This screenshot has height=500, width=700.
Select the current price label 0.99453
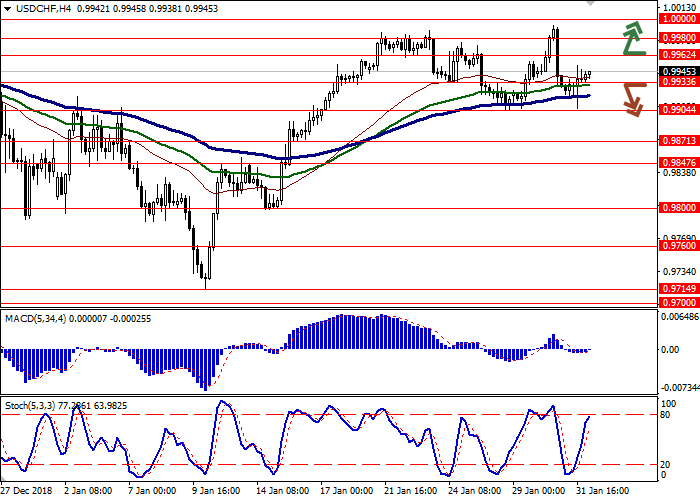(679, 71)
